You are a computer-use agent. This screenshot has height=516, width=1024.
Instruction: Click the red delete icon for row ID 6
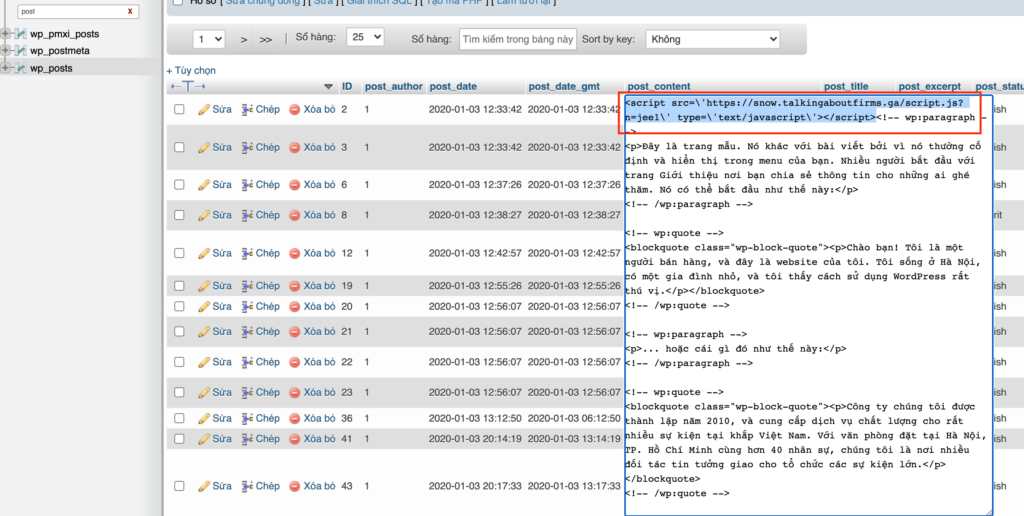click(x=294, y=185)
